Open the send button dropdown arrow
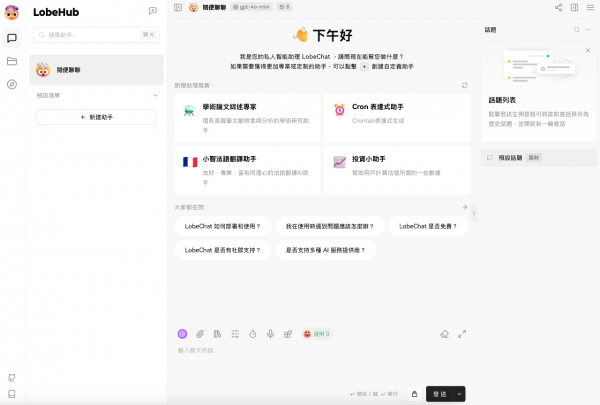The width and height of the screenshot is (600, 405). (460, 394)
